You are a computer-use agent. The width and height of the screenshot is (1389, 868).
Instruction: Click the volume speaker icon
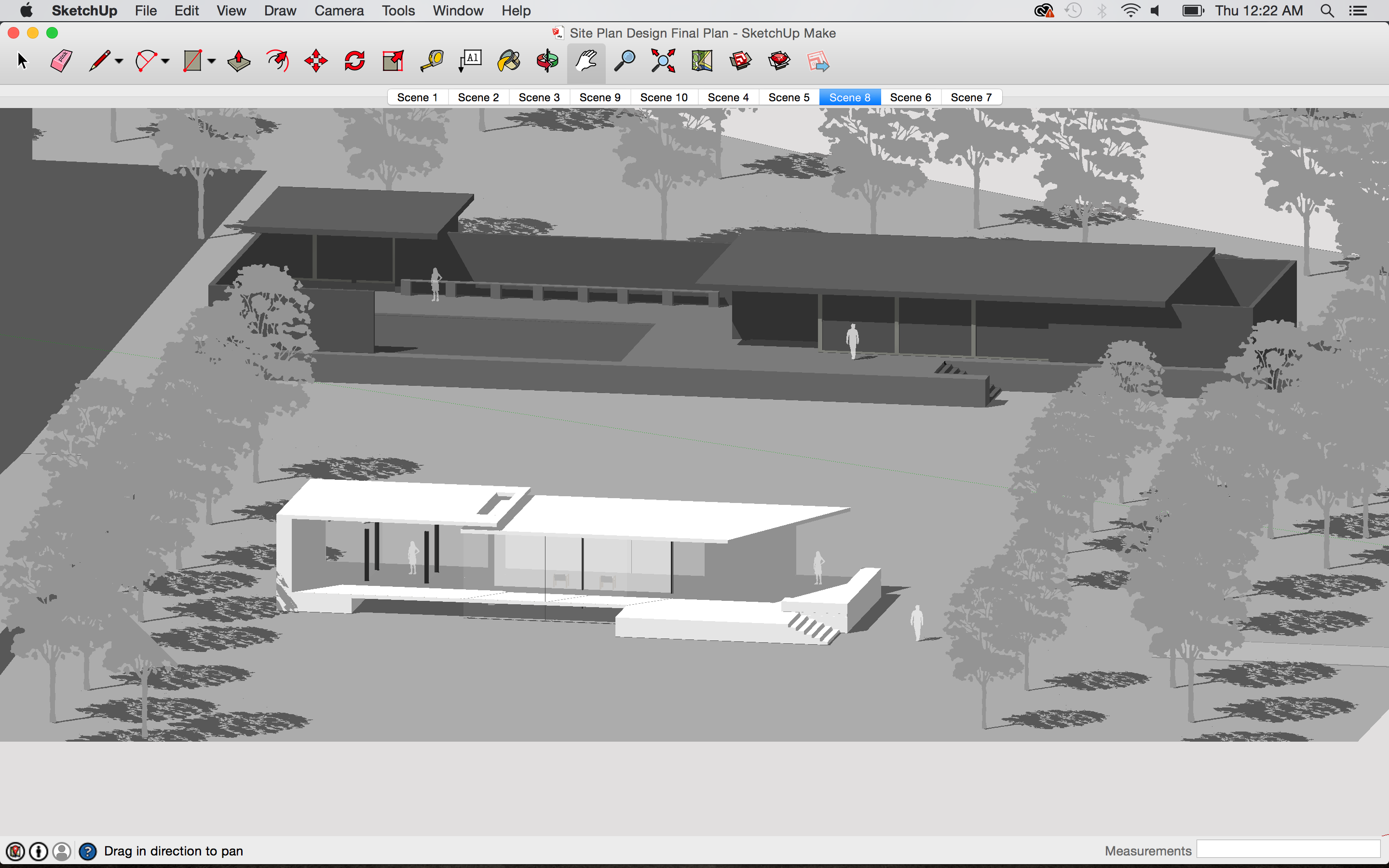pyautogui.click(x=1156, y=10)
